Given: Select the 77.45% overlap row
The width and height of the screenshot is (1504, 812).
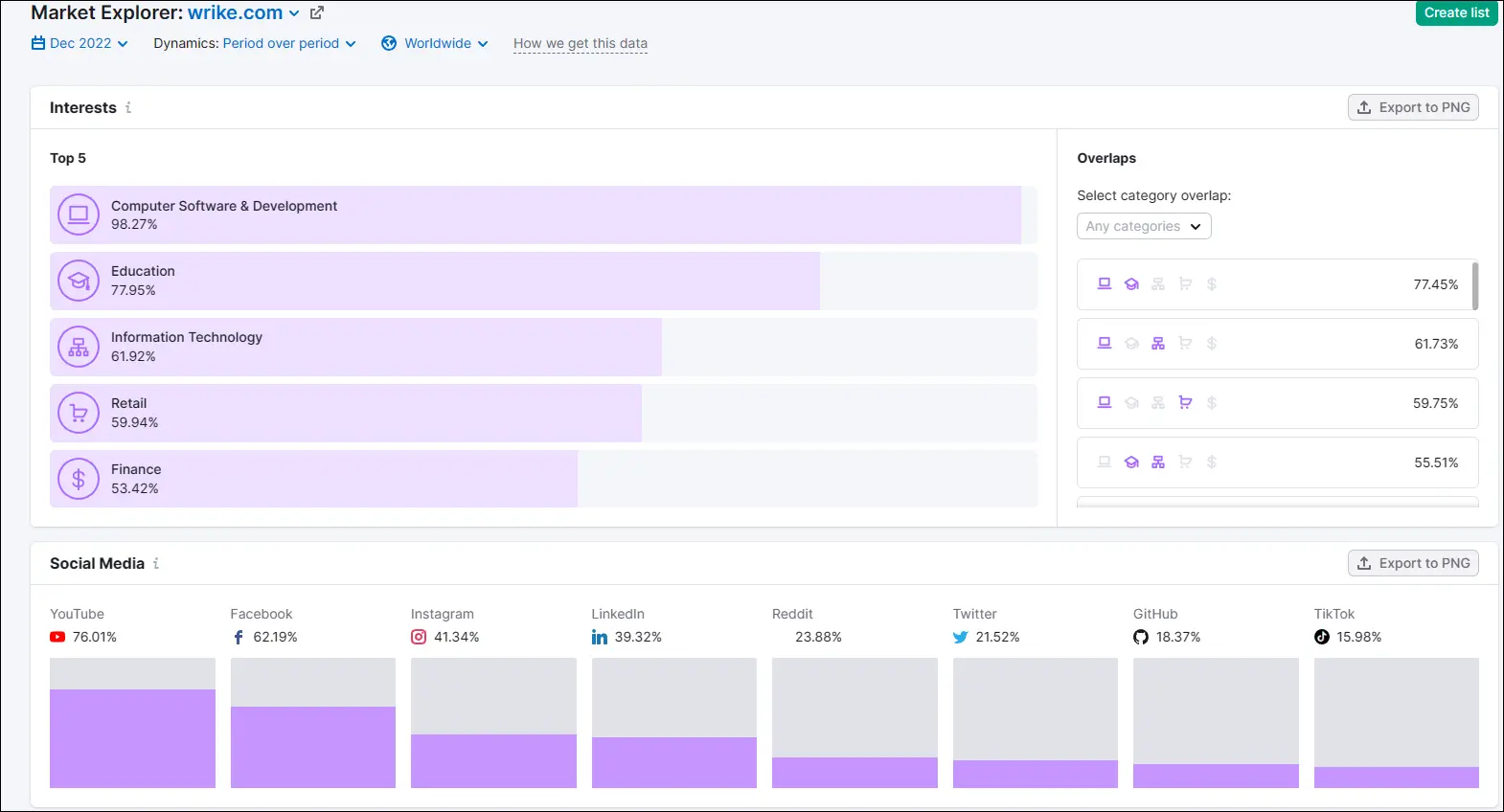Looking at the screenshot, I should (1277, 284).
